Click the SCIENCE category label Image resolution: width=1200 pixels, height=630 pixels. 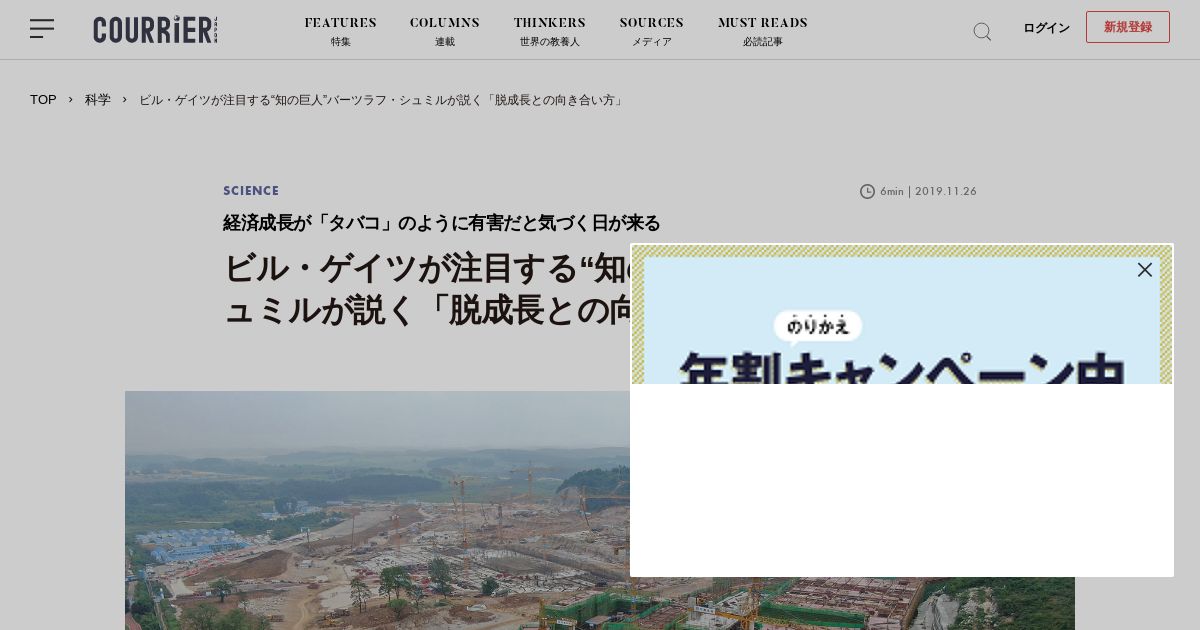click(251, 191)
